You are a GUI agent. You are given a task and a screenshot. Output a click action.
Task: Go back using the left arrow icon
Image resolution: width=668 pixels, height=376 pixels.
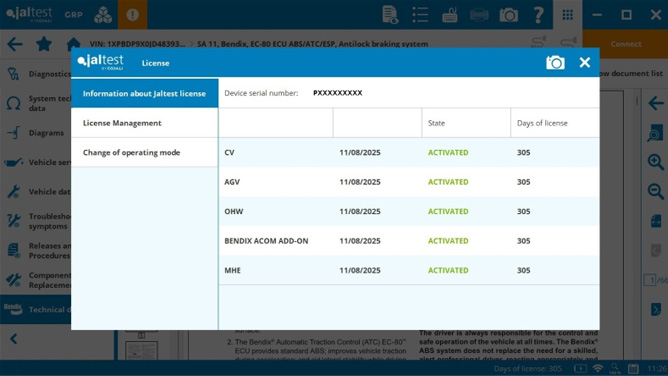click(15, 44)
